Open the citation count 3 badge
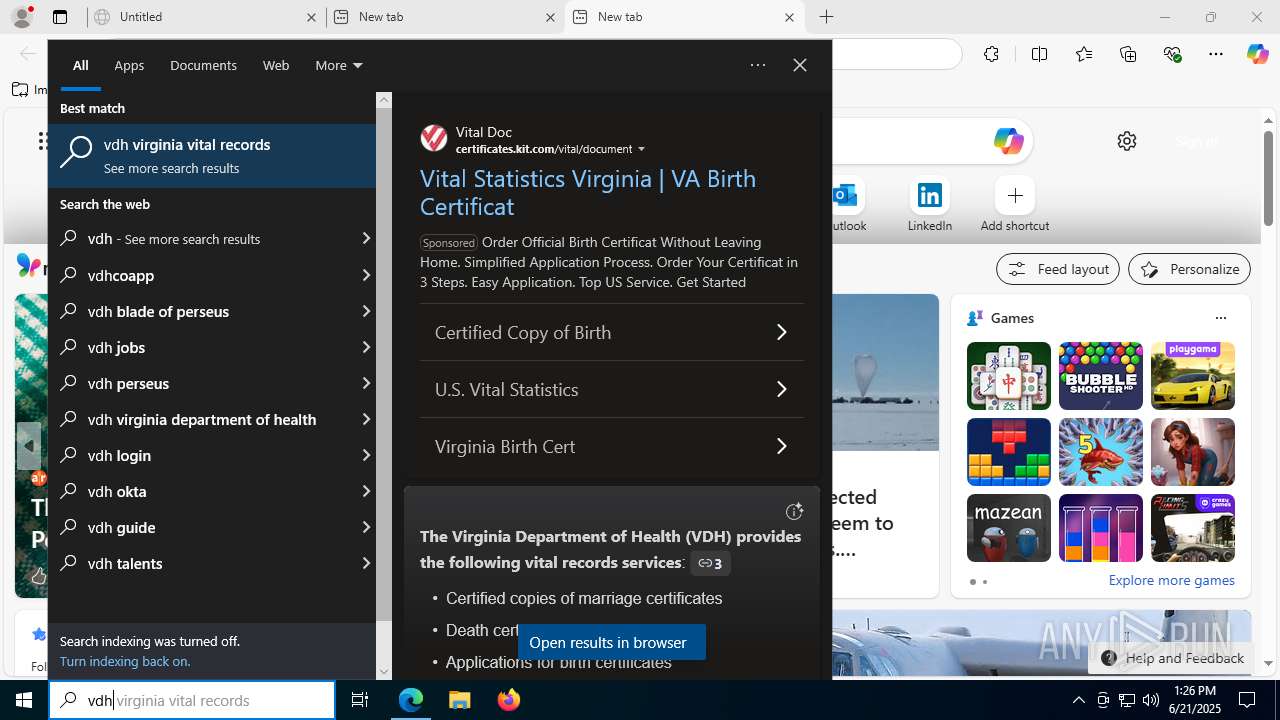The height and width of the screenshot is (720, 1280). point(710,563)
